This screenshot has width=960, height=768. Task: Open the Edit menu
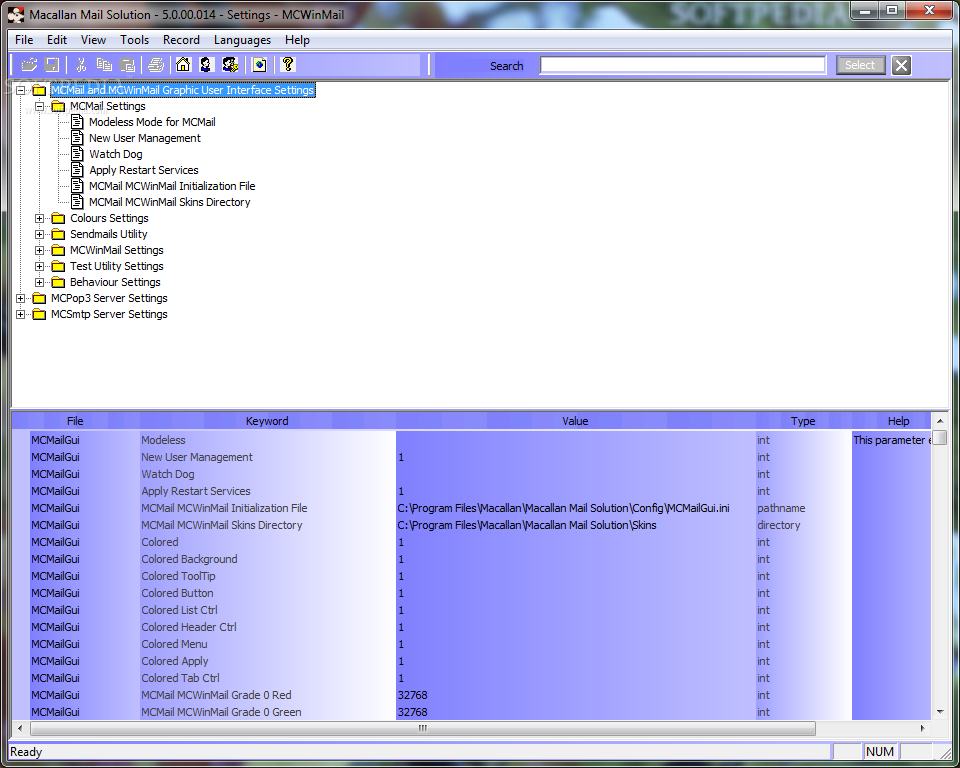57,40
